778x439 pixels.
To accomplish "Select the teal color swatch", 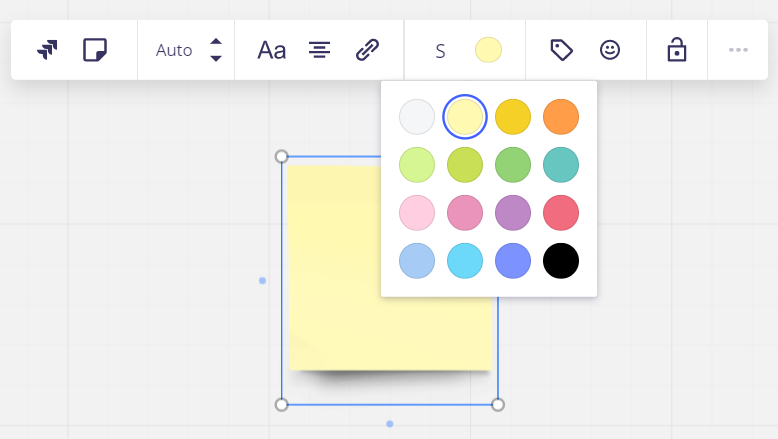I will pyautogui.click(x=561, y=165).
